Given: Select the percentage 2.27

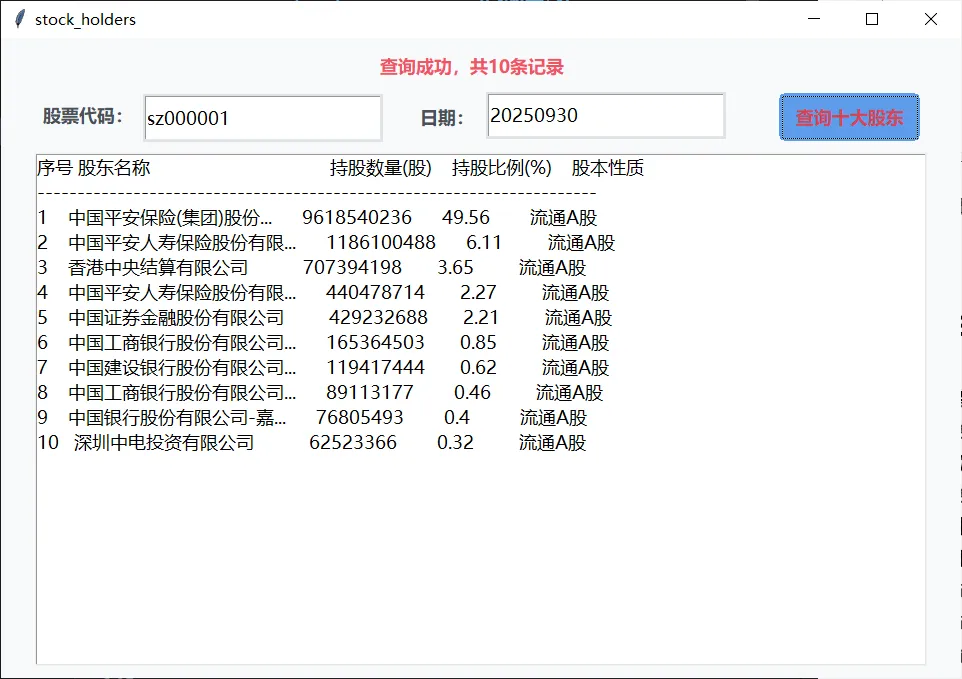Looking at the screenshot, I should click(x=479, y=293).
